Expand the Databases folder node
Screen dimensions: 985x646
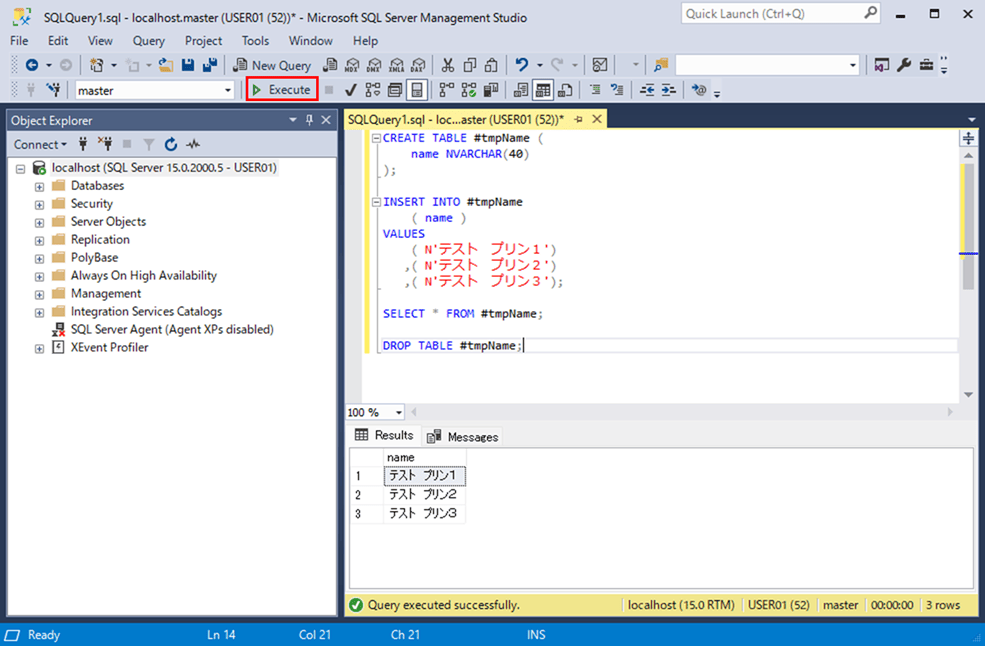click(x=39, y=187)
